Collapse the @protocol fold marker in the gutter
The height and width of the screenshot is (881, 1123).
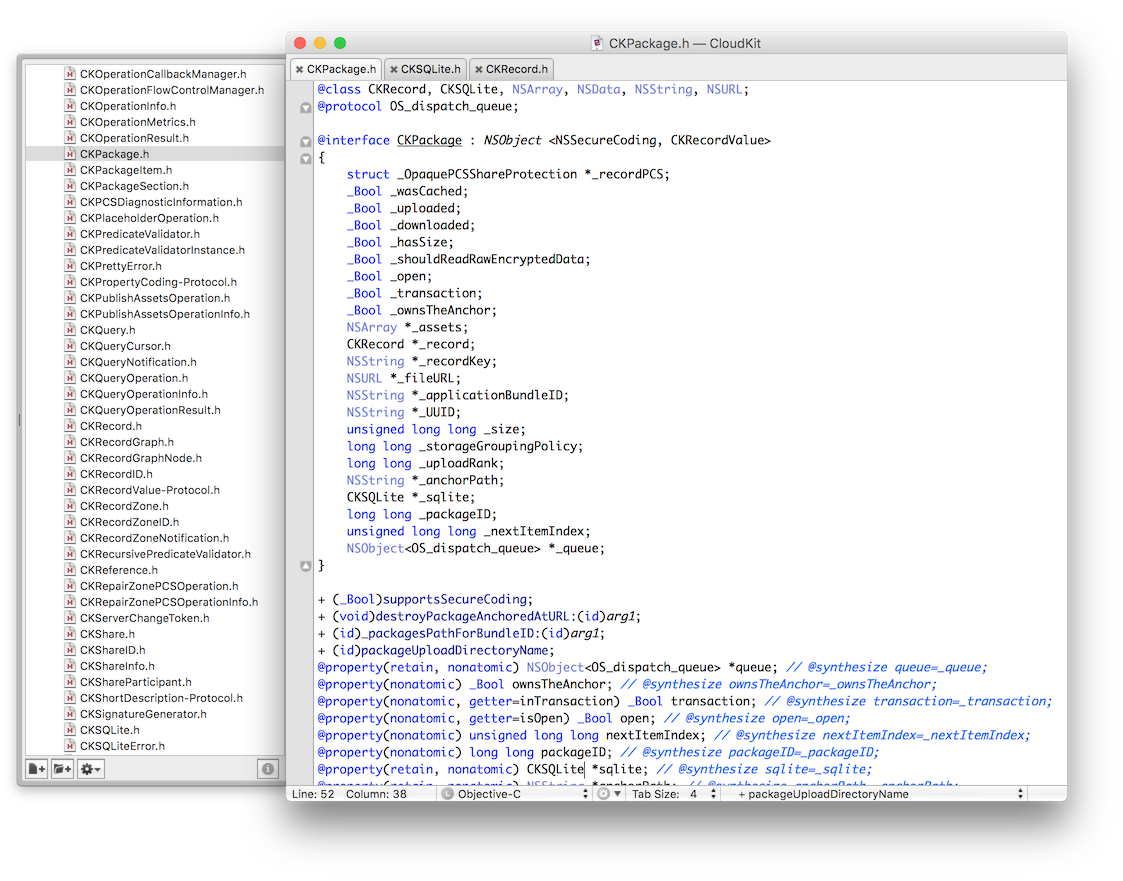point(305,107)
